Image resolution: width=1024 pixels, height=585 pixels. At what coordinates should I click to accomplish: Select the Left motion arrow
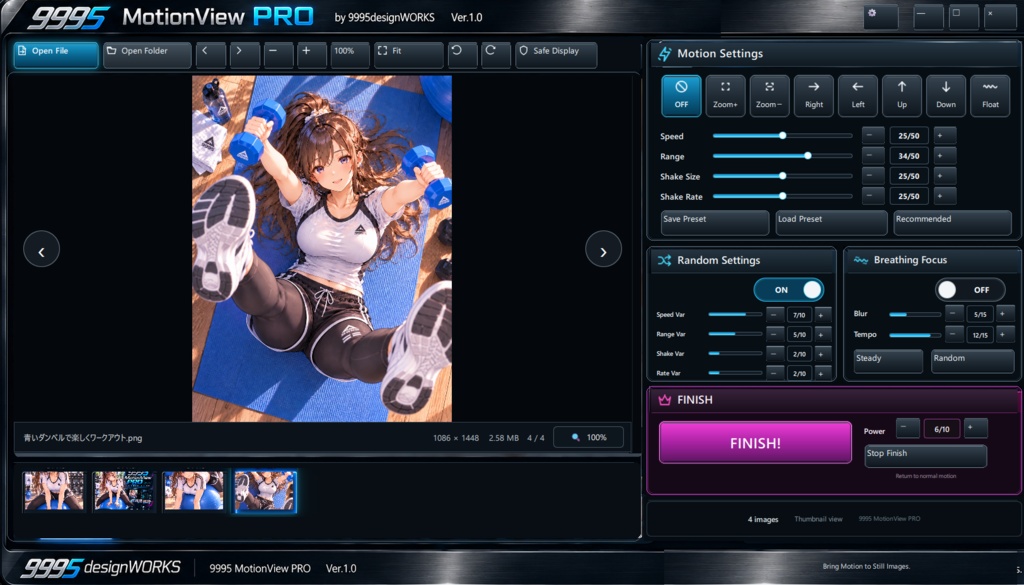click(857, 95)
